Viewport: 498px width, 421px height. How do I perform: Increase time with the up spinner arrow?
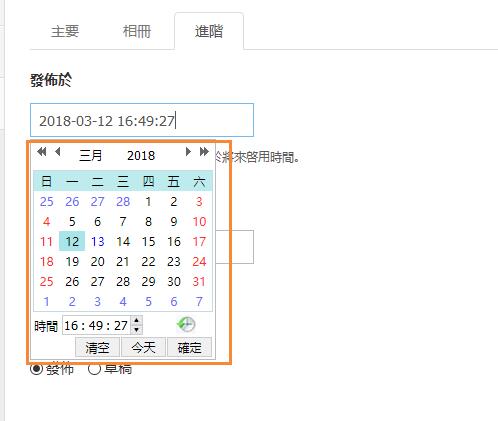point(136,320)
